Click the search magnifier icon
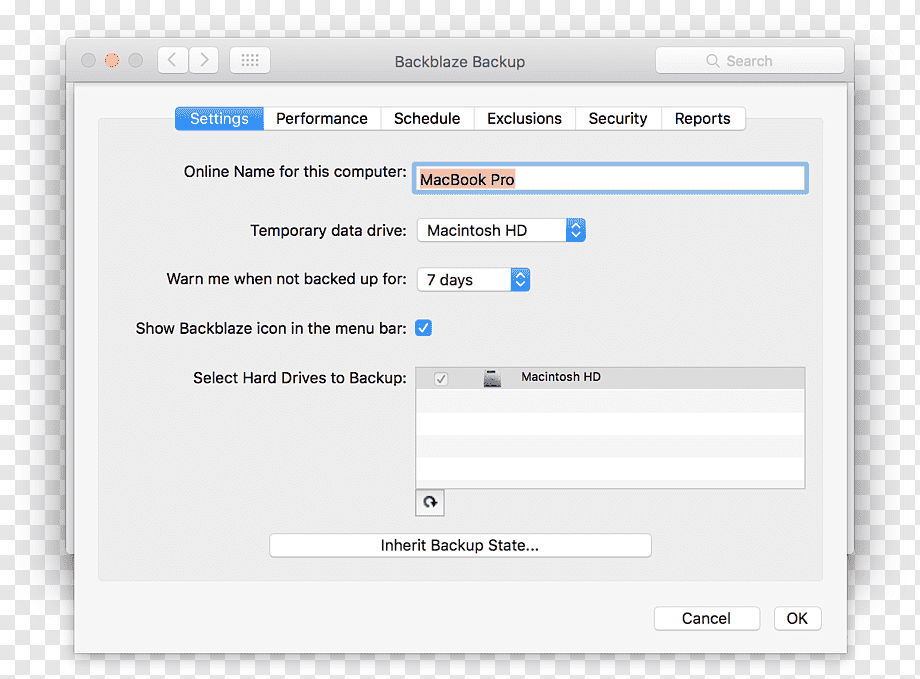This screenshot has width=920, height=679. pyautogui.click(x=712, y=60)
